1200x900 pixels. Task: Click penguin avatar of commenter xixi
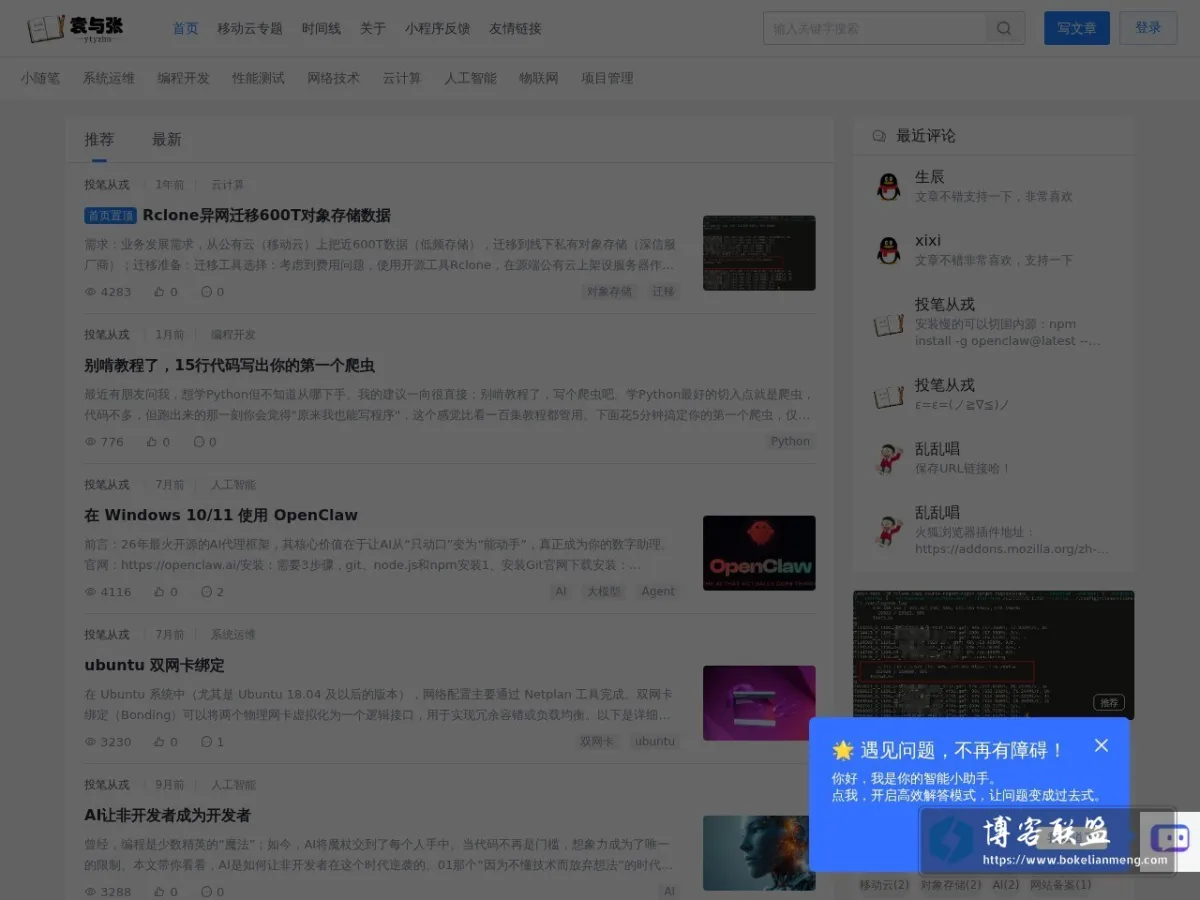click(x=888, y=250)
